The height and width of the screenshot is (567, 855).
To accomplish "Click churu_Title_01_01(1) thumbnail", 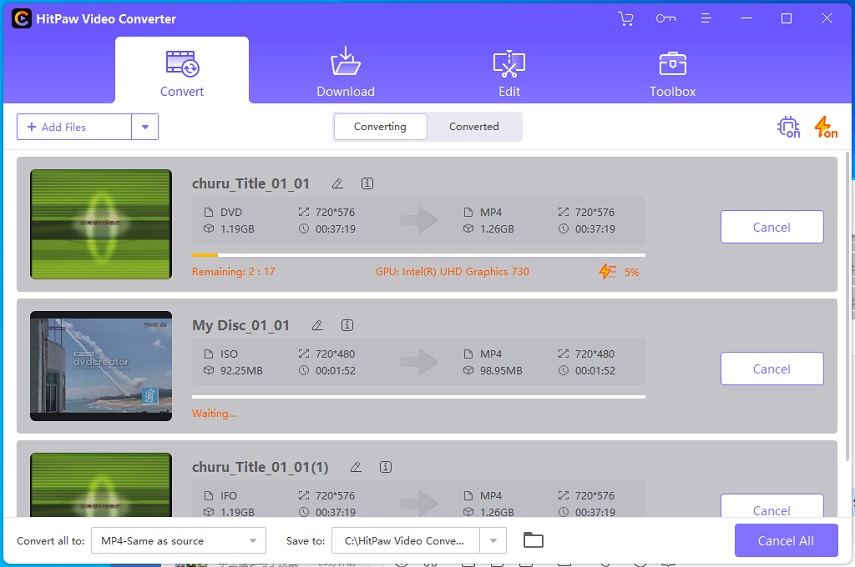I will pyautogui.click(x=101, y=485).
